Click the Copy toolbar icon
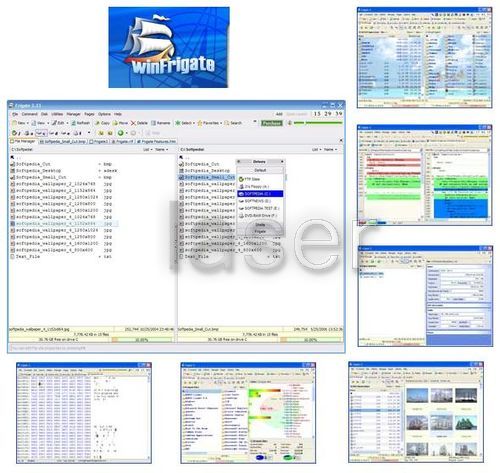Viewport: 500px width, 473px height. tap(97, 123)
